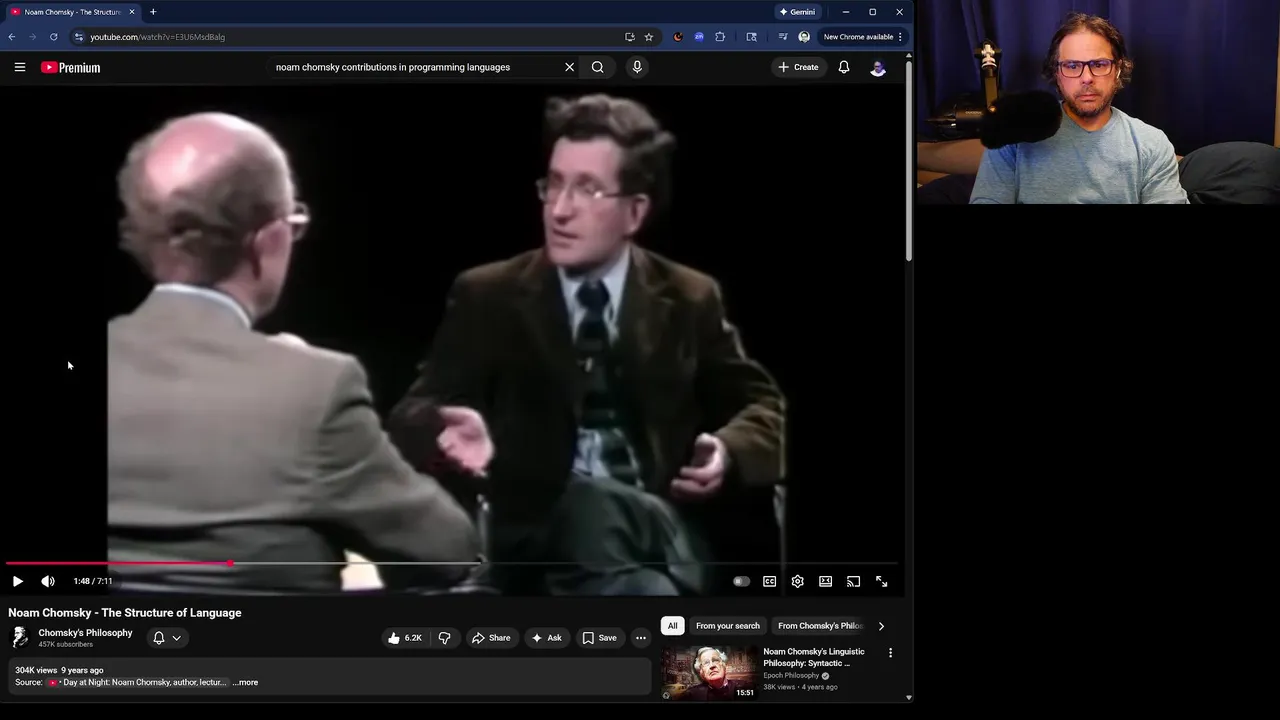Like the video showing 6.2K likes
The width and height of the screenshot is (1280, 720).
(405, 638)
